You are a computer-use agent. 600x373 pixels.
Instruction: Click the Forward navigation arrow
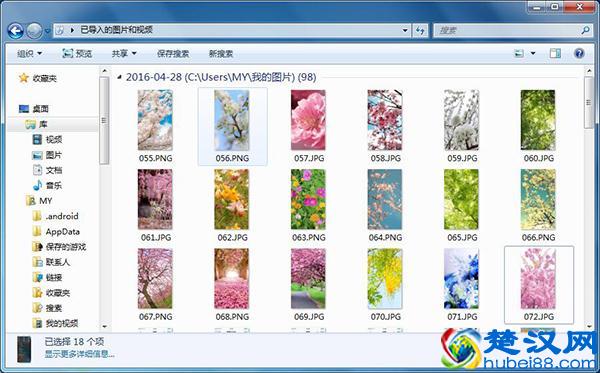point(34,31)
